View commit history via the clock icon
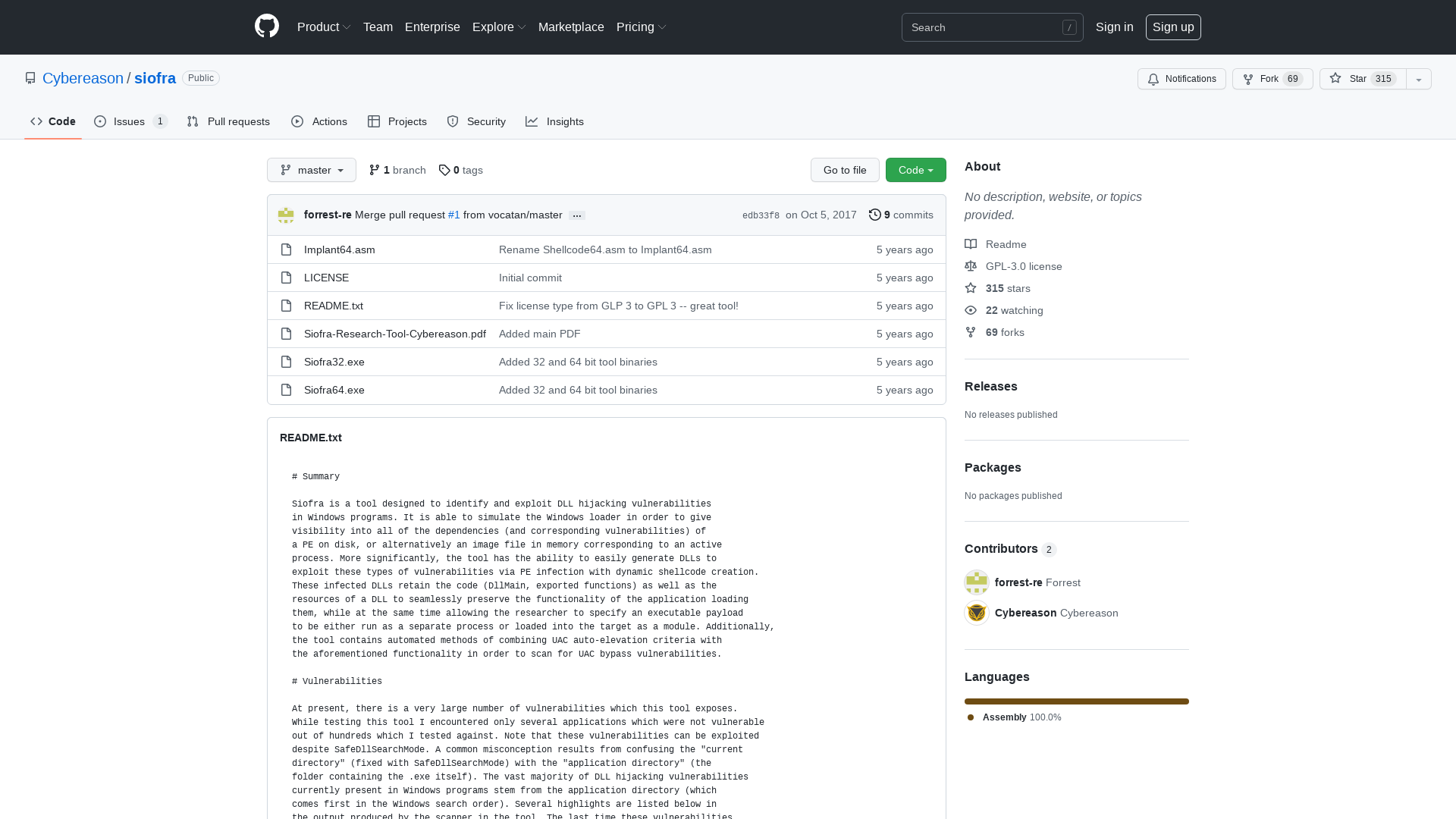The width and height of the screenshot is (1456, 819). tap(874, 215)
